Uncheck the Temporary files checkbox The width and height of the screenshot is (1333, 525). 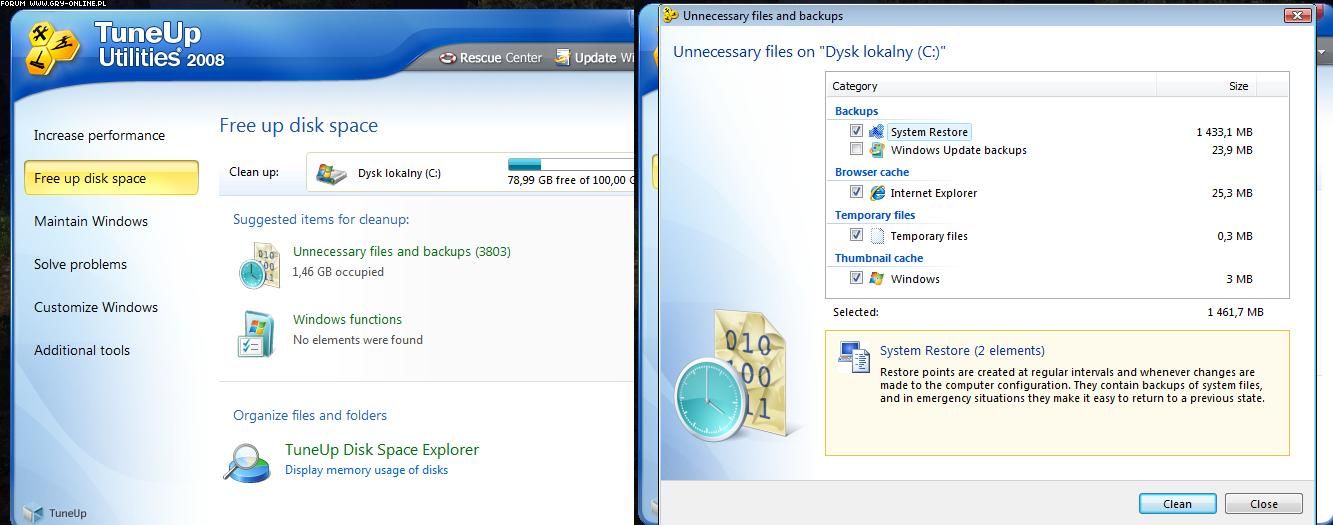click(x=856, y=235)
